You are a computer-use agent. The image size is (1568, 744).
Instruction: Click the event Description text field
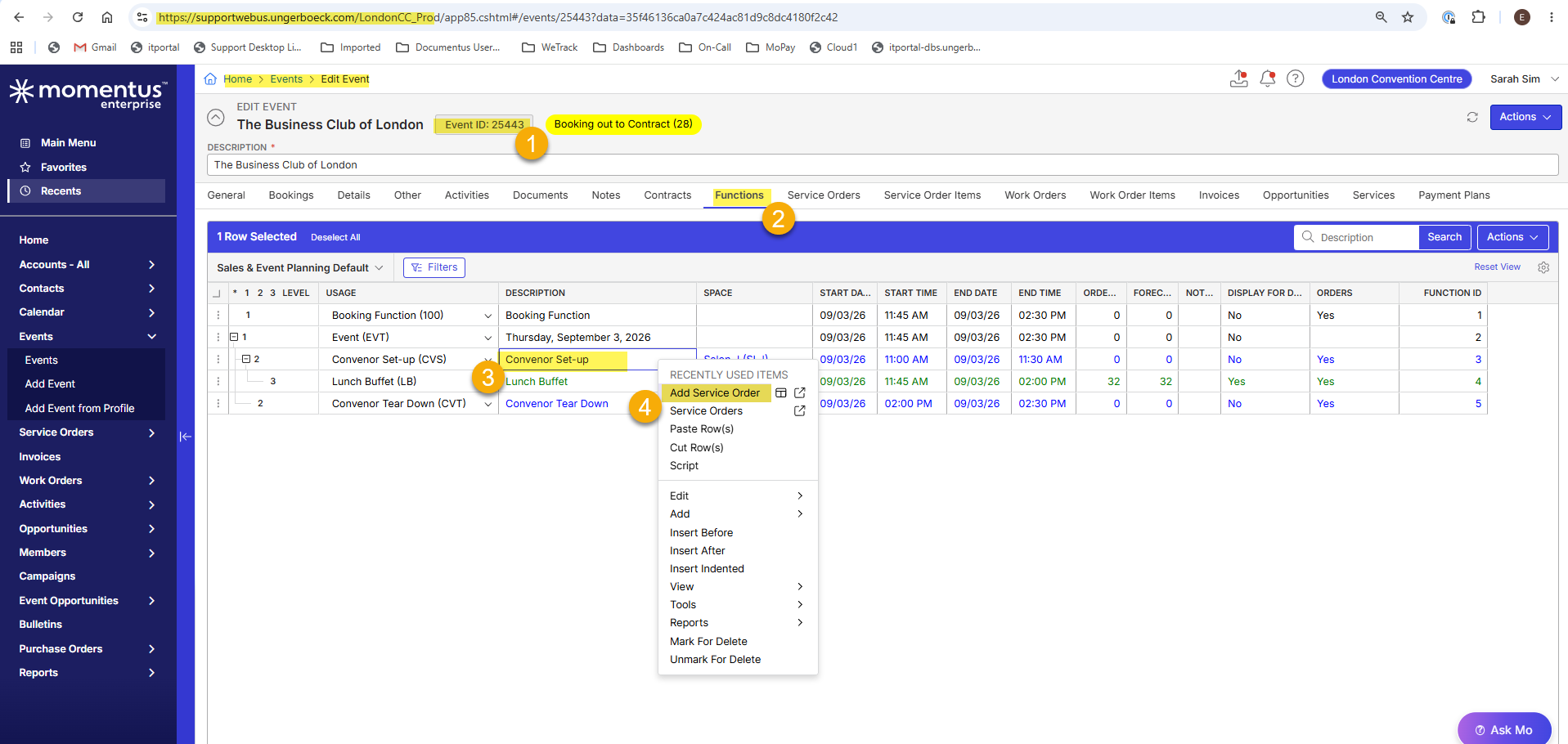pos(883,165)
